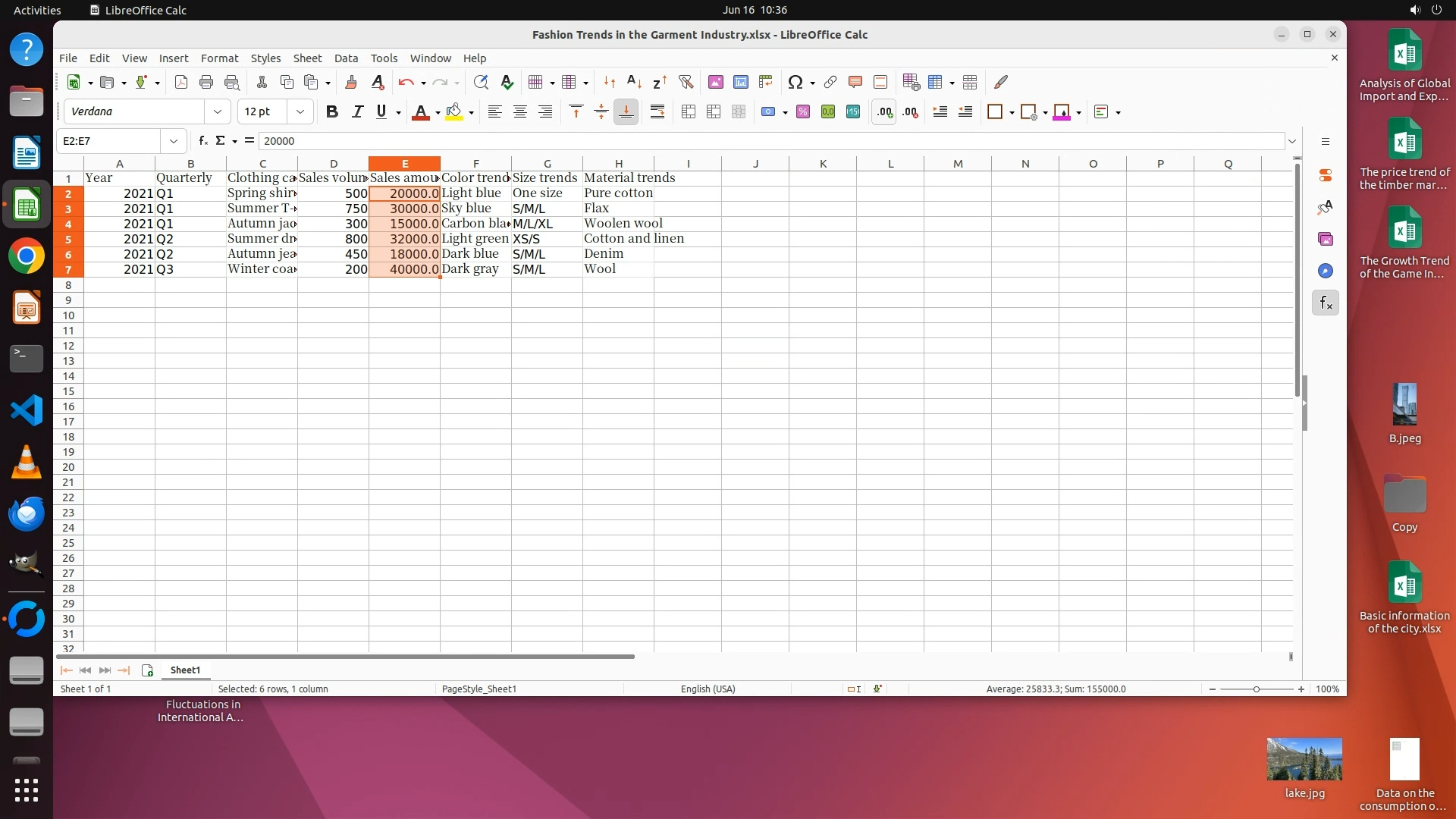The height and width of the screenshot is (819, 1456).
Task: Click the Export as PDF icon
Action: pos(180,82)
